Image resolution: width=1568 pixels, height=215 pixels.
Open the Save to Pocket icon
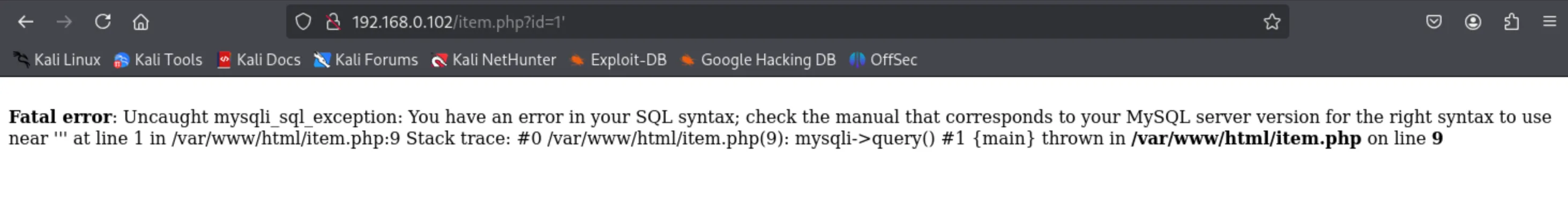click(x=1433, y=22)
